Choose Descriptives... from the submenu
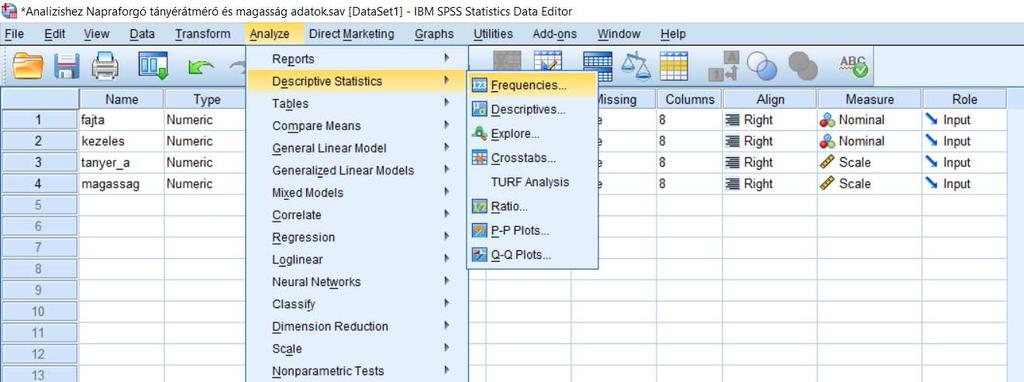 point(532,110)
